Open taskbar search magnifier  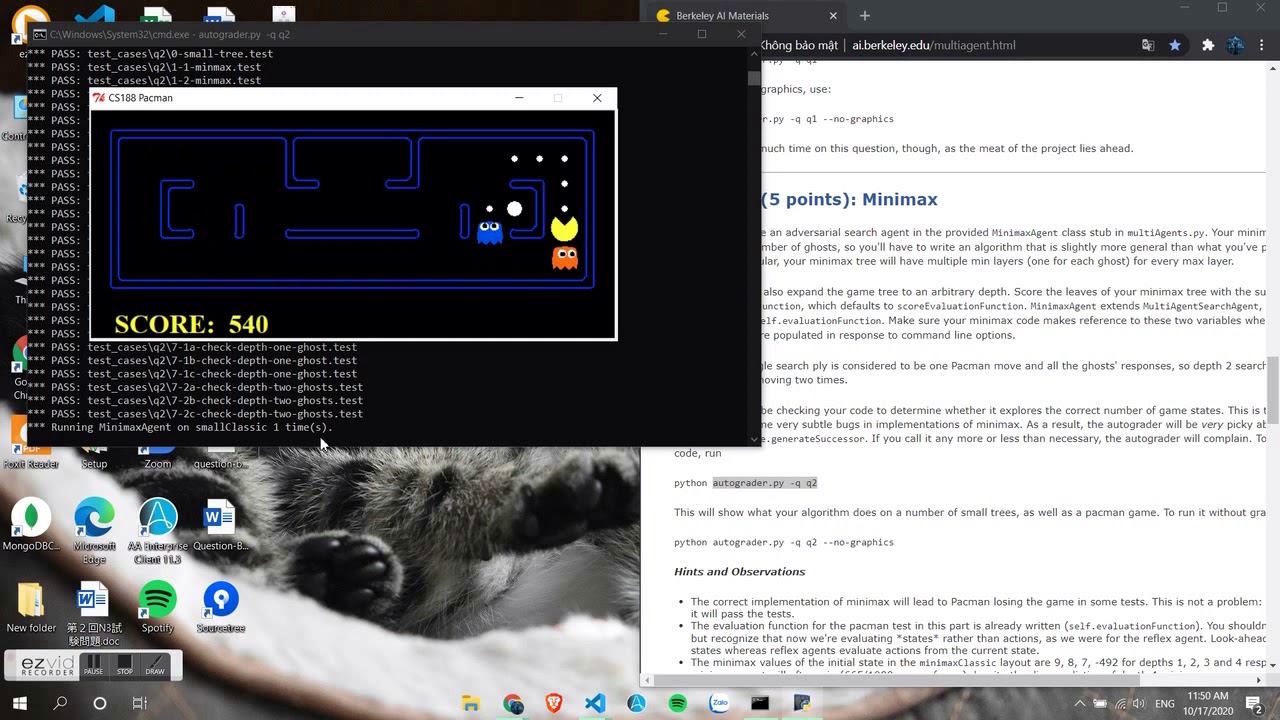click(59, 704)
